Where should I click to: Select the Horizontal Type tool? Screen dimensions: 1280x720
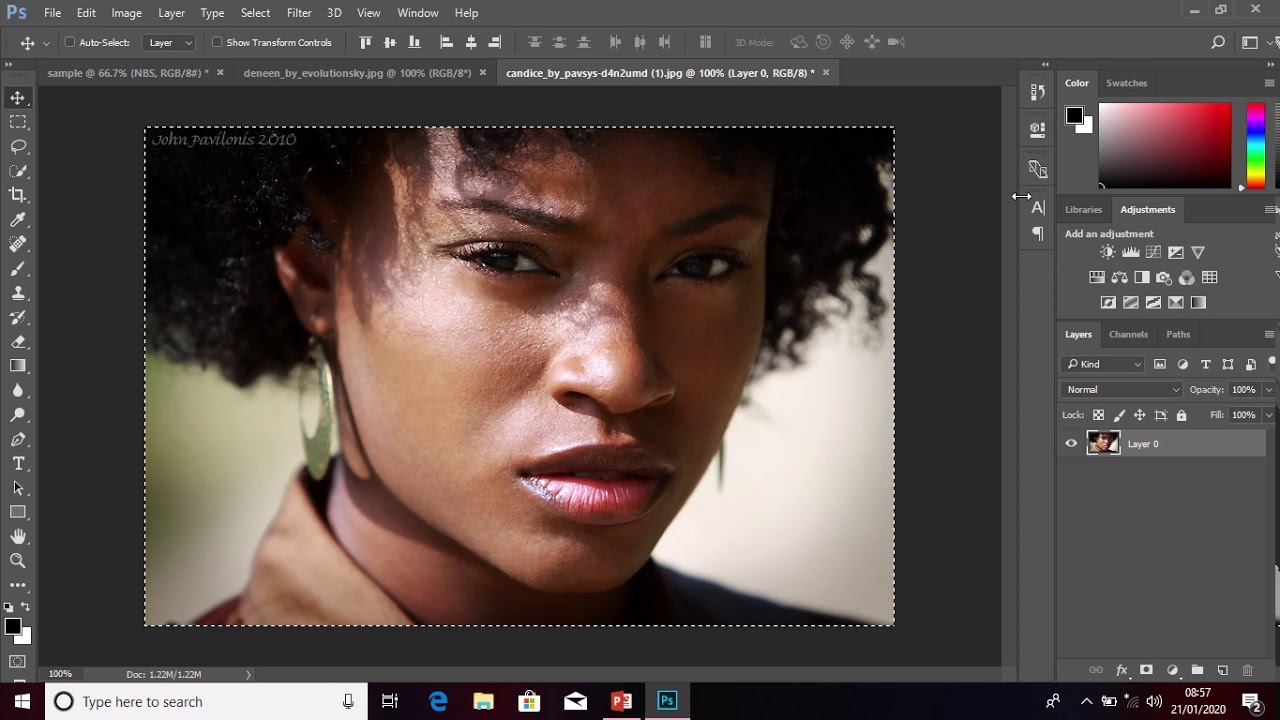tap(18, 464)
